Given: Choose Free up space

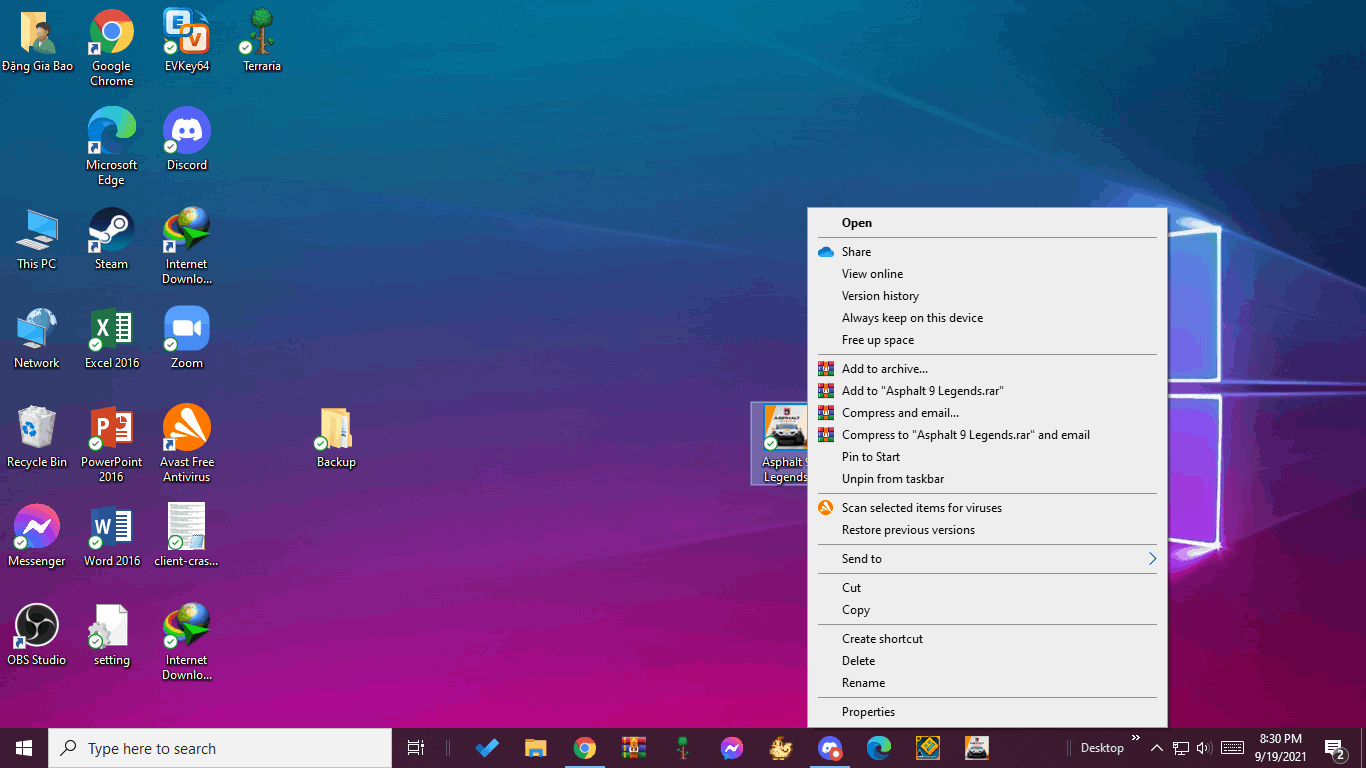Looking at the screenshot, I should (987, 340).
